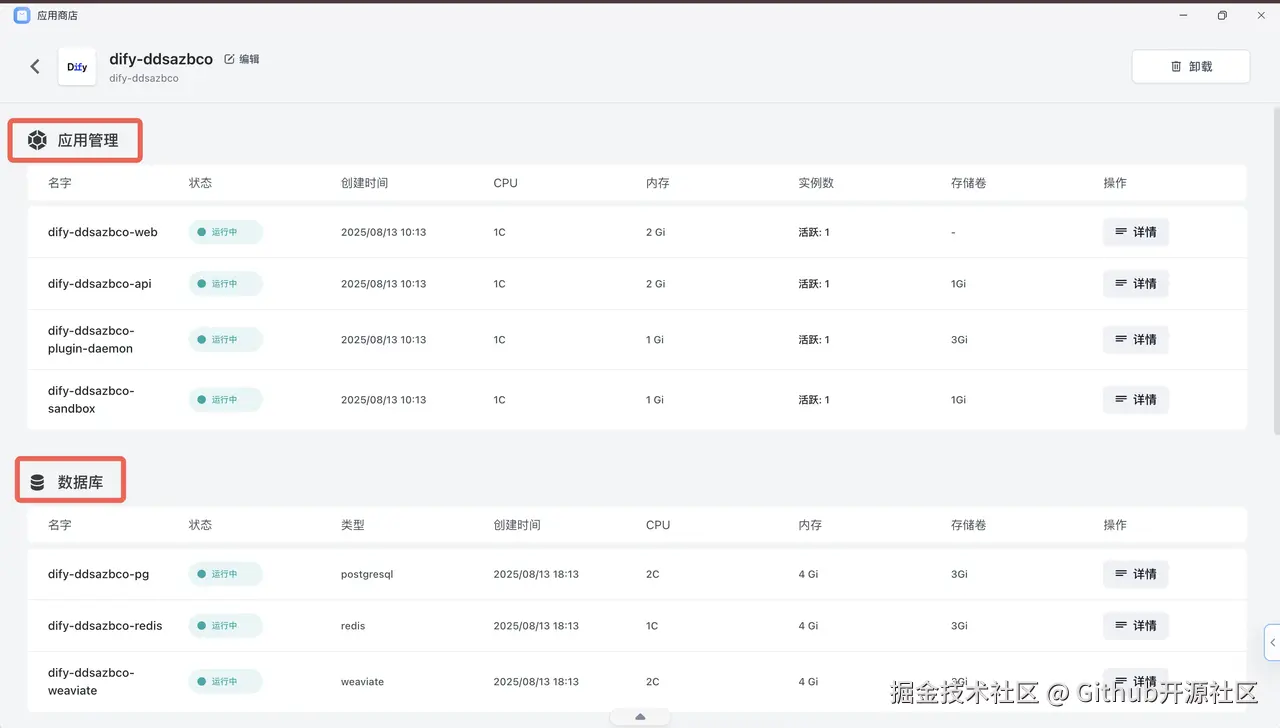Select the dify-ddsazbco-plugin-daemon name cell
The width and height of the screenshot is (1280, 728).
coord(91,340)
